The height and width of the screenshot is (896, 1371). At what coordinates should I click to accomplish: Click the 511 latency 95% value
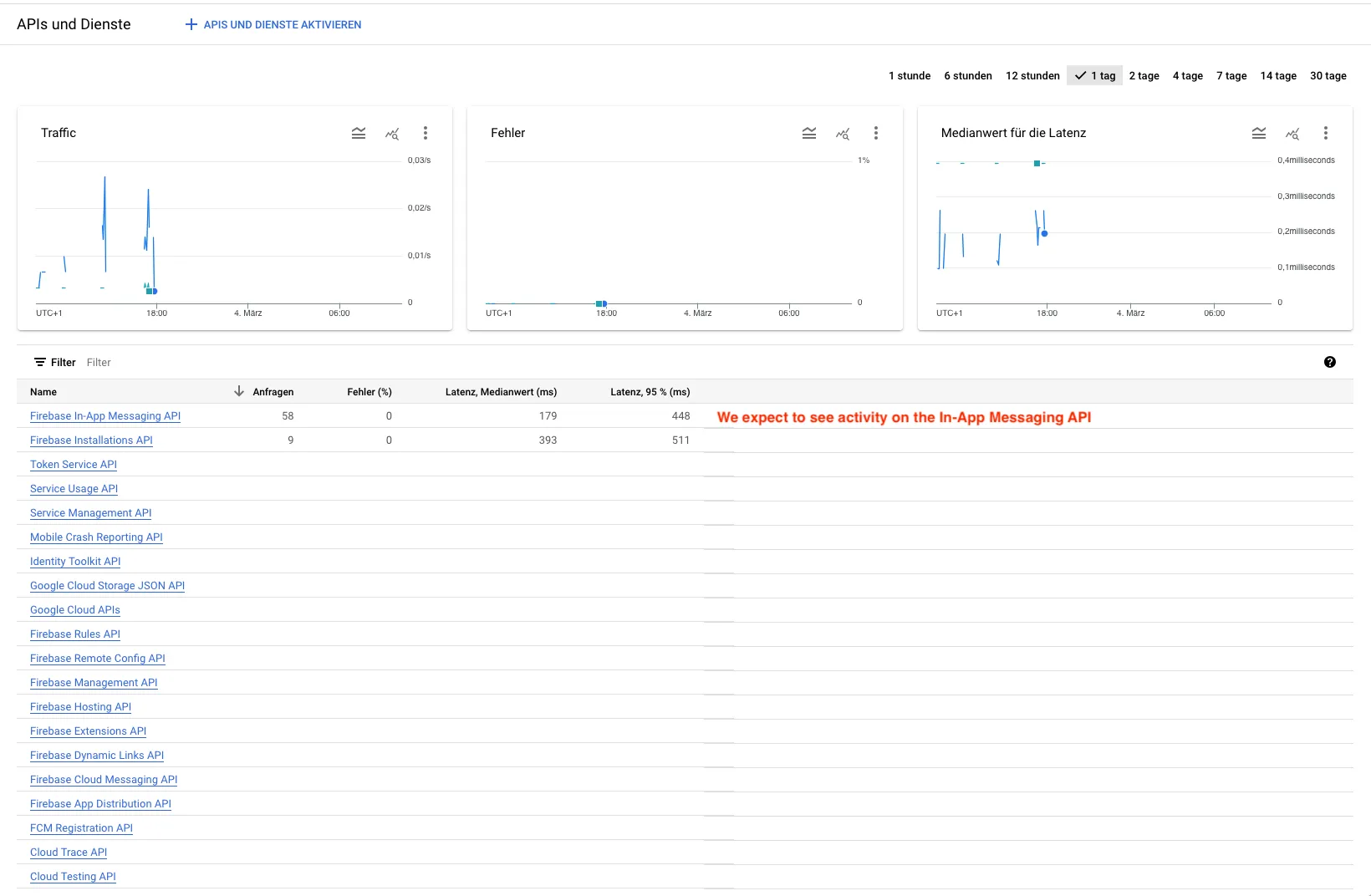pyautogui.click(x=681, y=440)
